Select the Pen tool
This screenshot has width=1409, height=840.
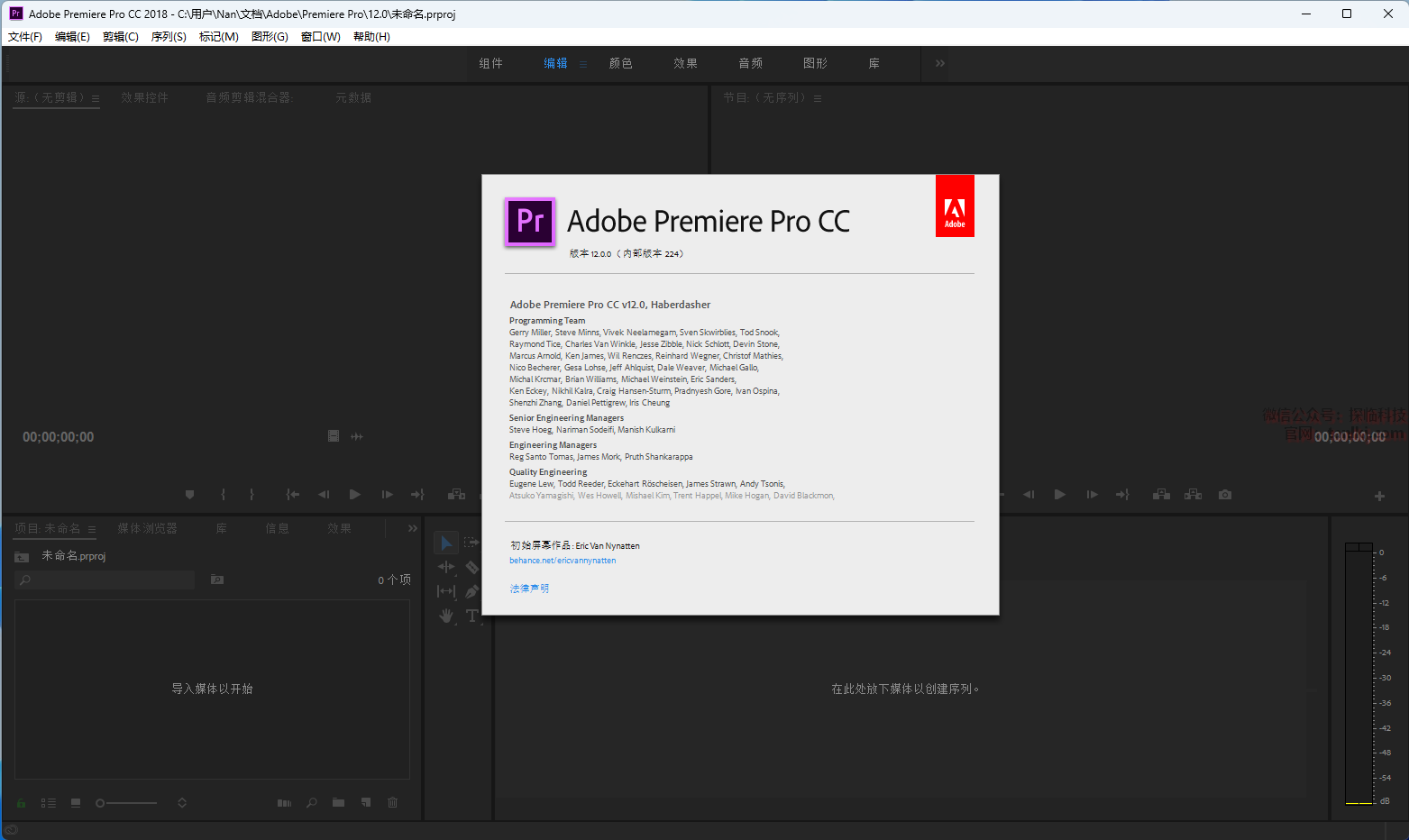click(x=471, y=591)
